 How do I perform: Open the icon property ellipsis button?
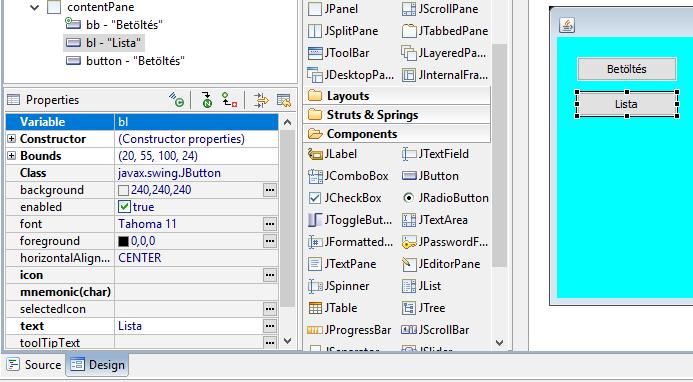click(270, 275)
